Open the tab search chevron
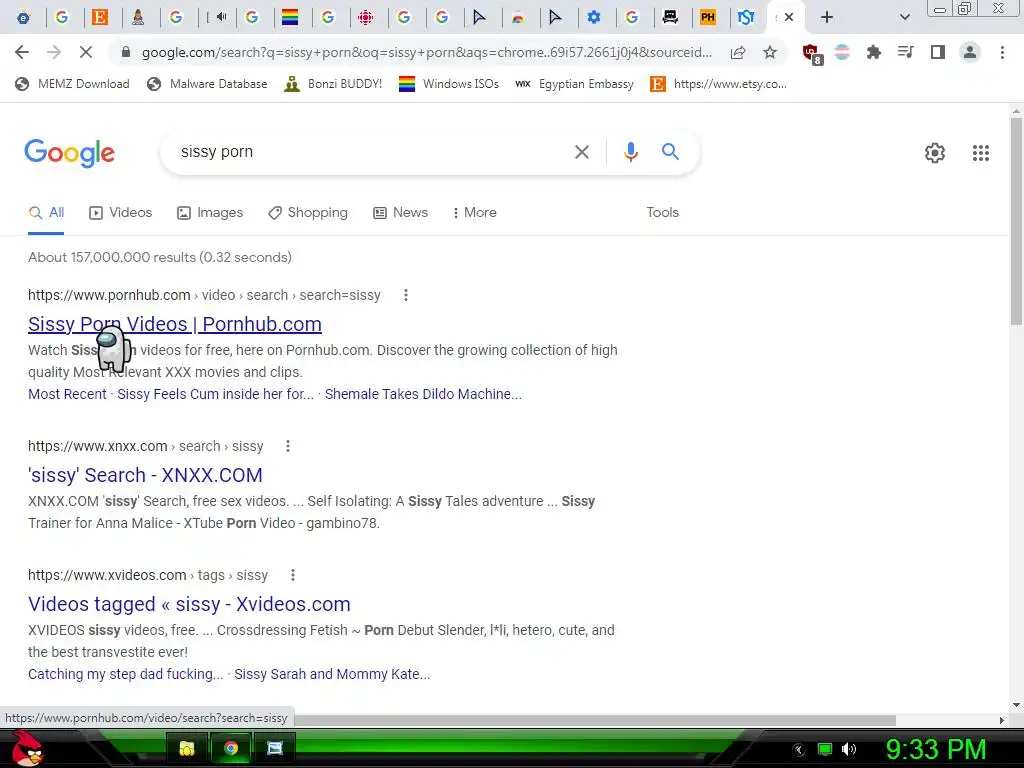Screen dimensions: 1024x768 pyautogui.click(x=904, y=17)
